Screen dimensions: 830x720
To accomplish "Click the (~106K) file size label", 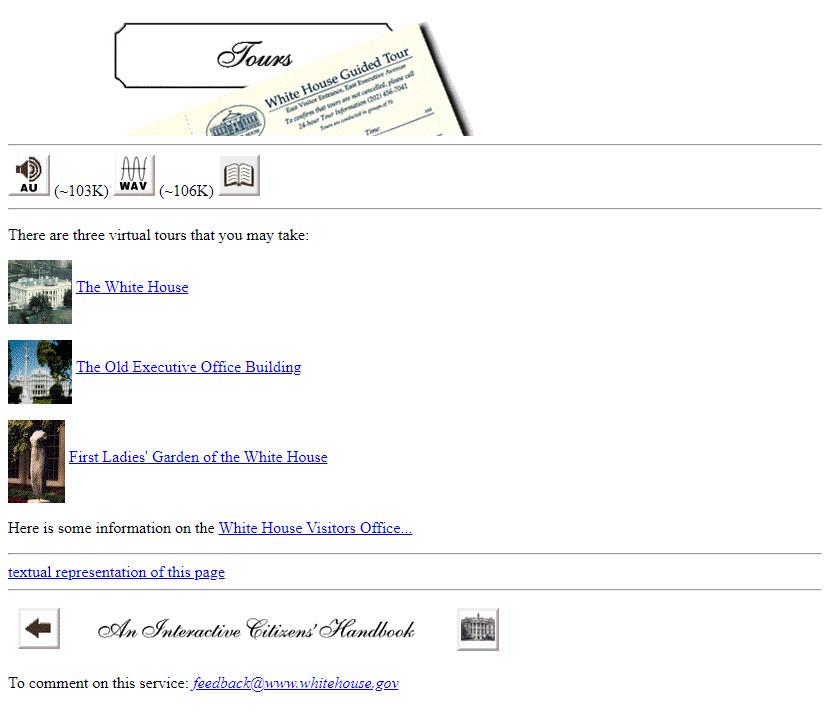I will coord(186,191).
